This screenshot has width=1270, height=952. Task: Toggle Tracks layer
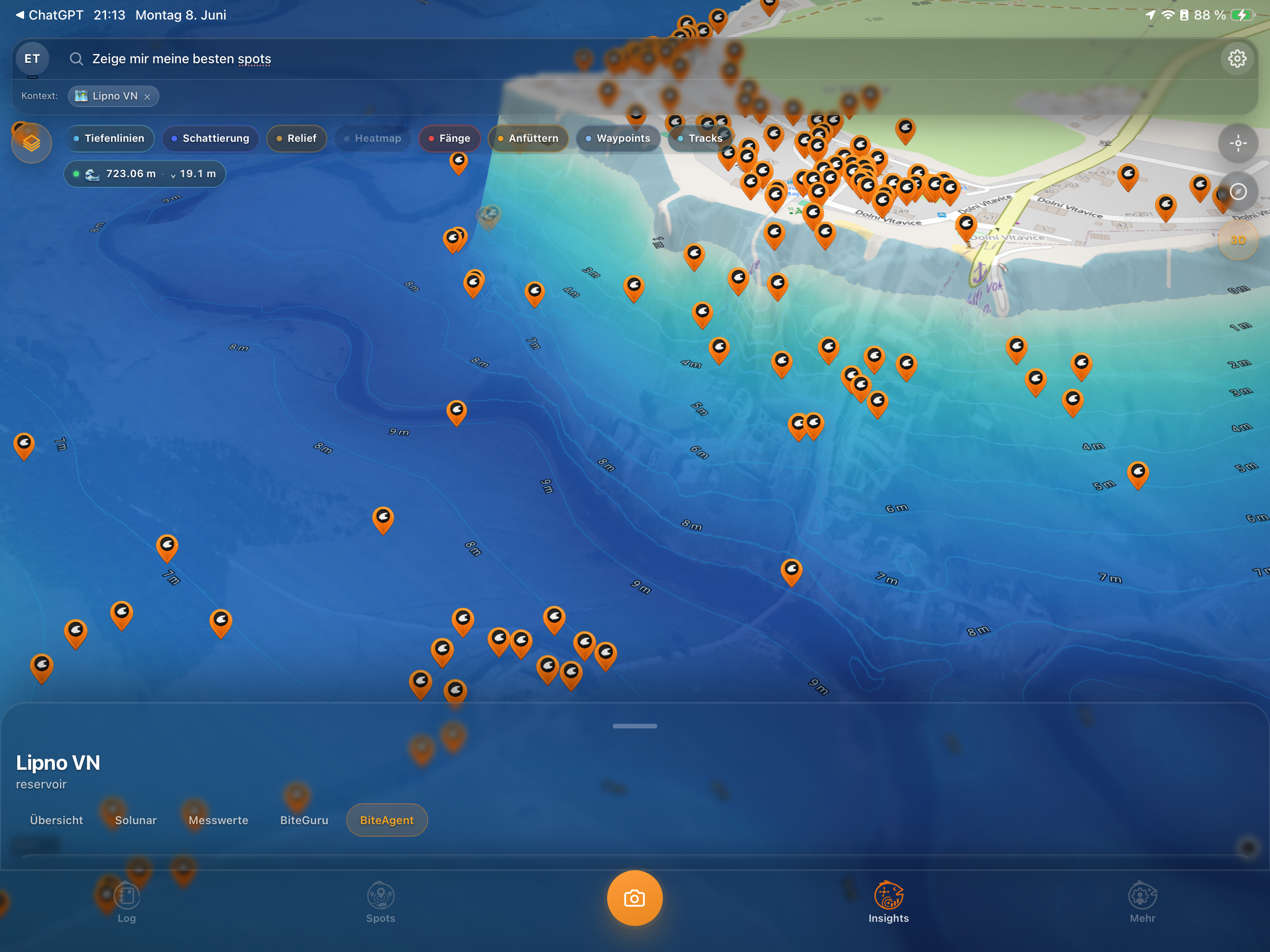(700, 139)
